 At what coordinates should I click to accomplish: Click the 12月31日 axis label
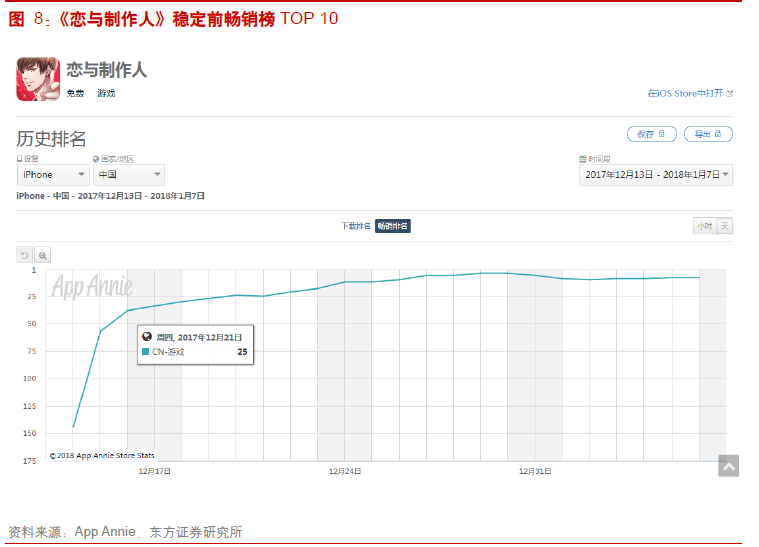[x=535, y=471]
